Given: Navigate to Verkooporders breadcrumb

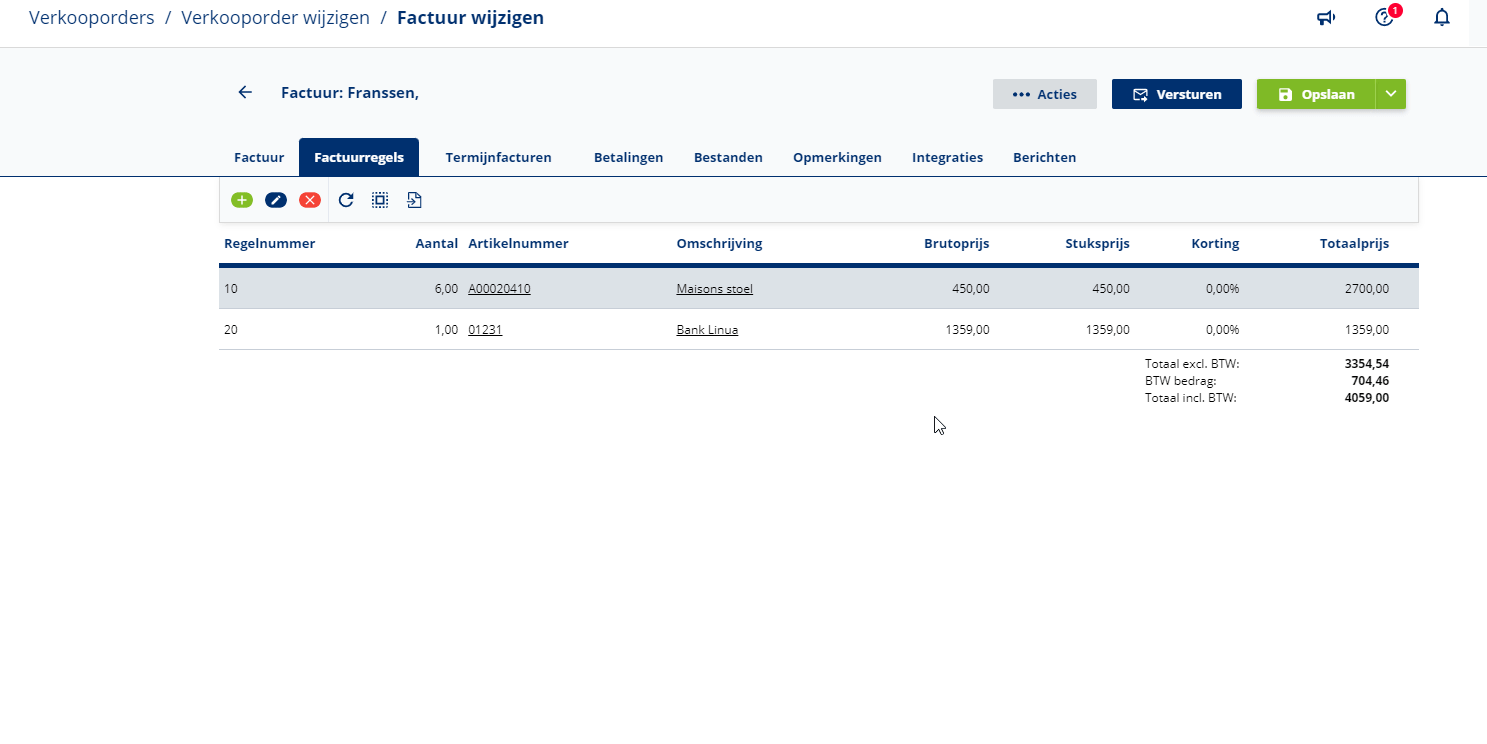Looking at the screenshot, I should click(x=92, y=18).
